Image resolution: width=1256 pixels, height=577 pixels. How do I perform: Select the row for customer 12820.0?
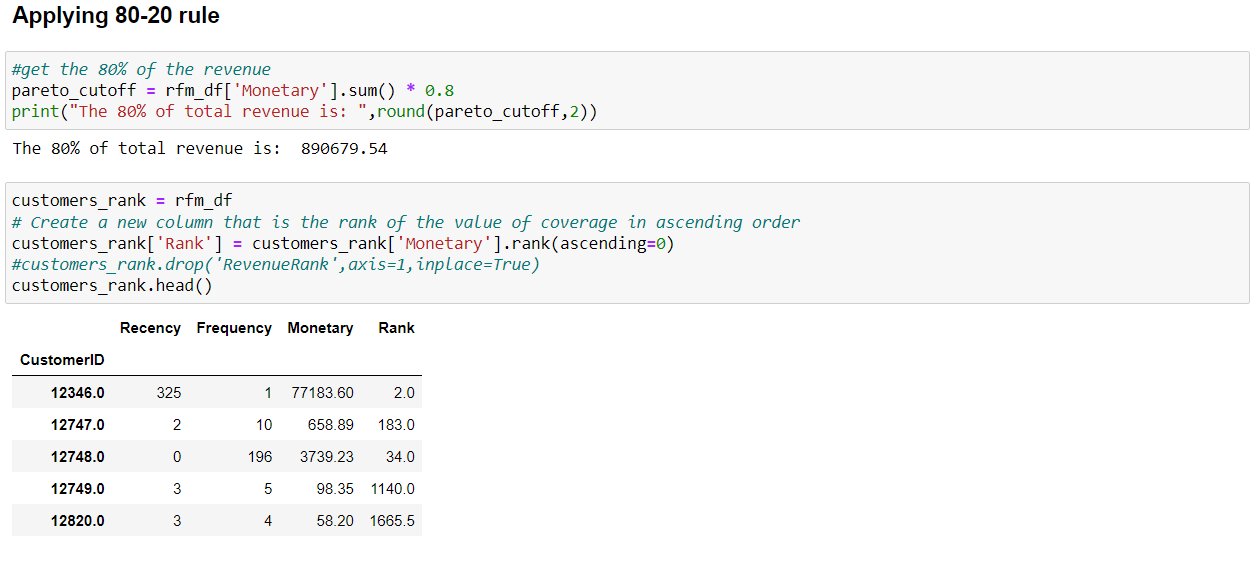pyautogui.click(x=216, y=520)
